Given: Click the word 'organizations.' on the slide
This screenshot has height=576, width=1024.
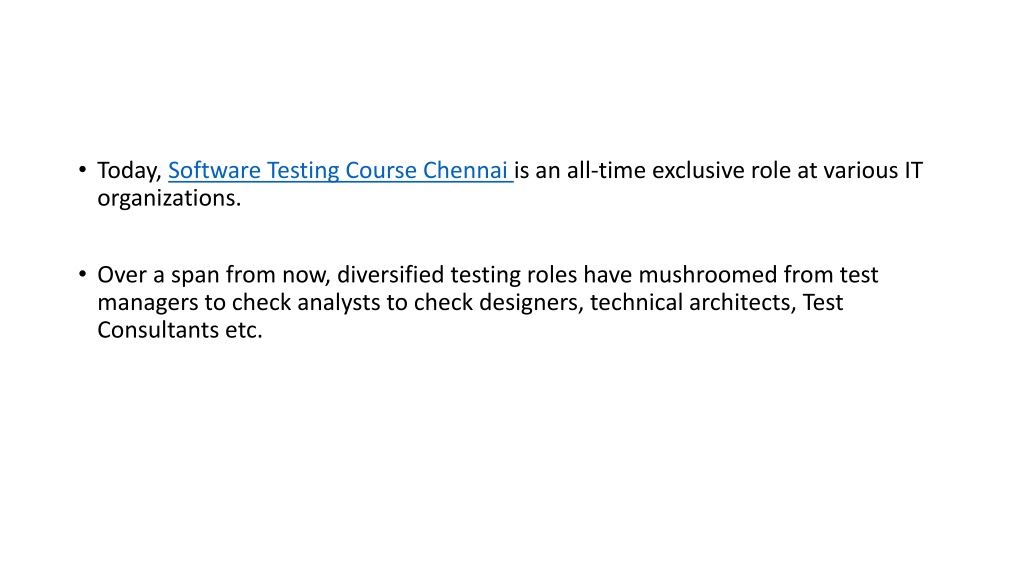Looking at the screenshot, I should (169, 199).
